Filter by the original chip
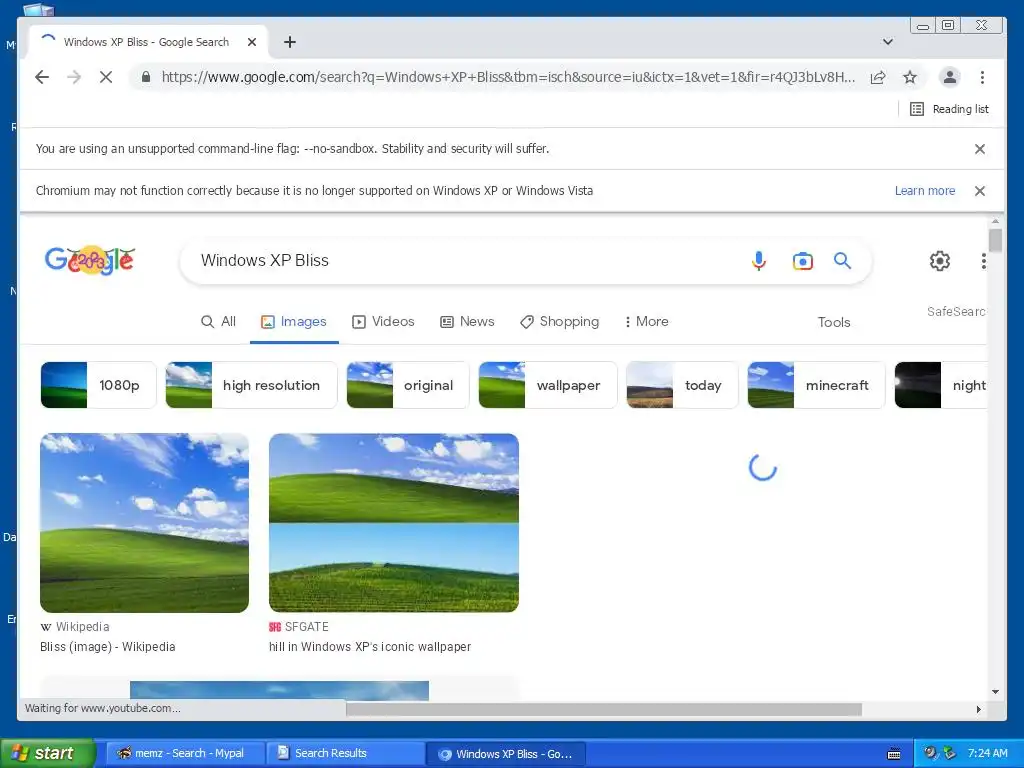Screen dimensions: 1024x768 [x=408, y=385]
